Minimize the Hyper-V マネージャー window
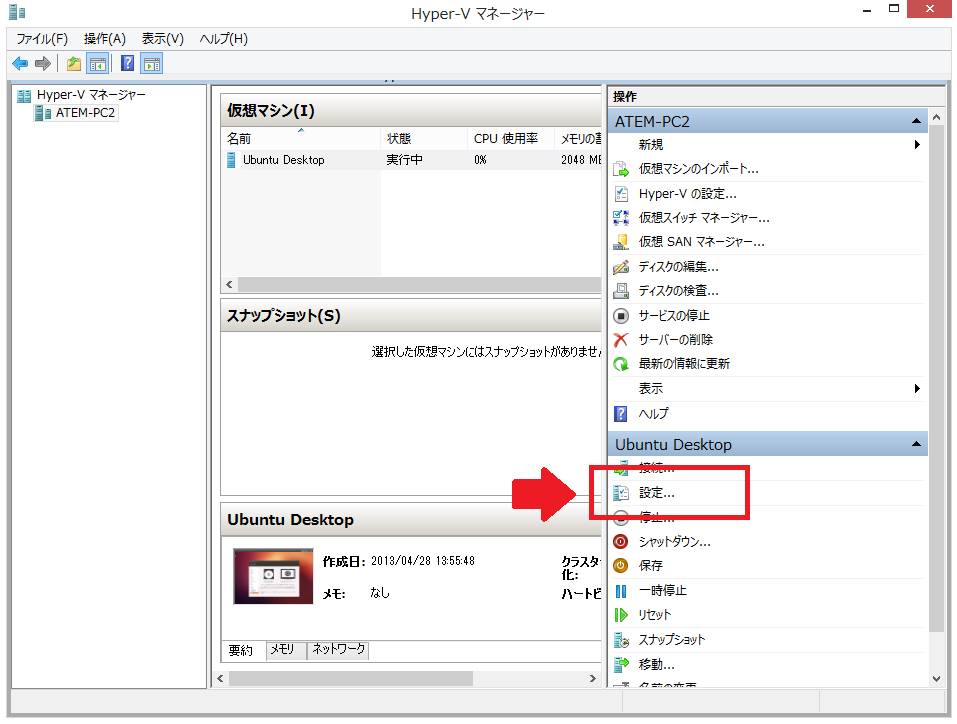The height and width of the screenshot is (724, 957). (x=867, y=10)
